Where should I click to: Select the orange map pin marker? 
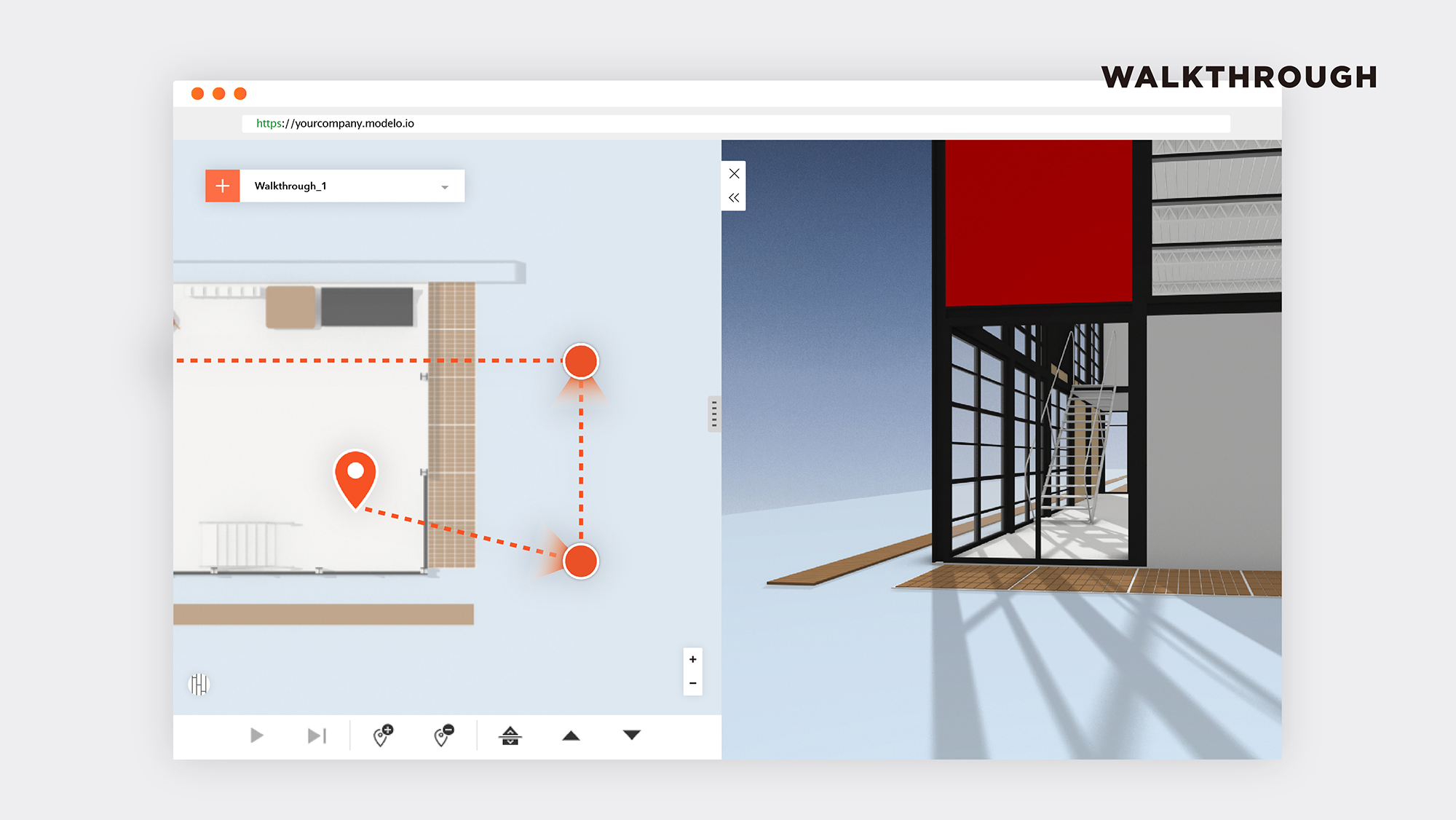click(x=355, y=477)
